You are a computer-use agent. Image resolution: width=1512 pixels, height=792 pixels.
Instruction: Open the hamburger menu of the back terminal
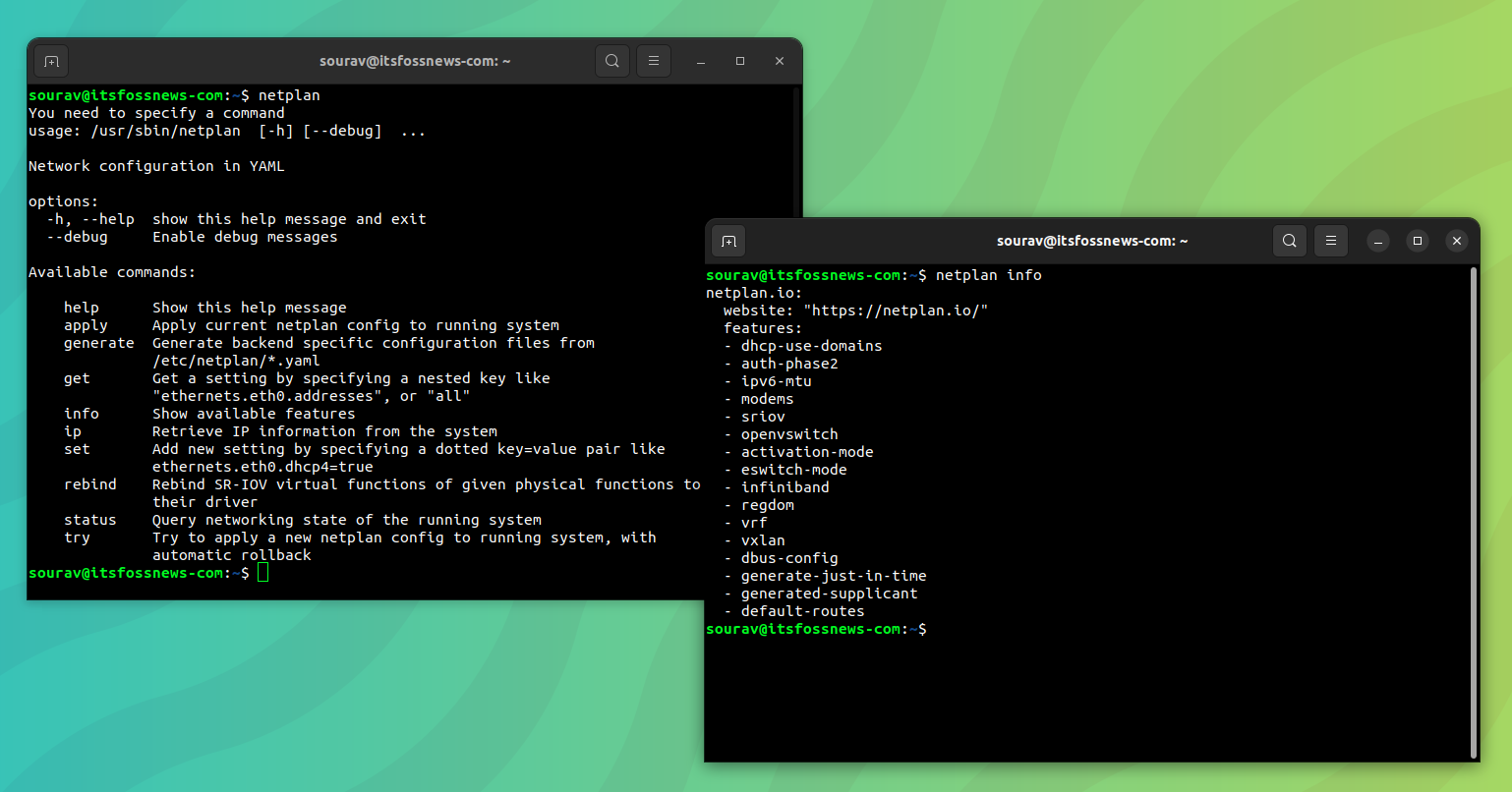coord(653,60)
